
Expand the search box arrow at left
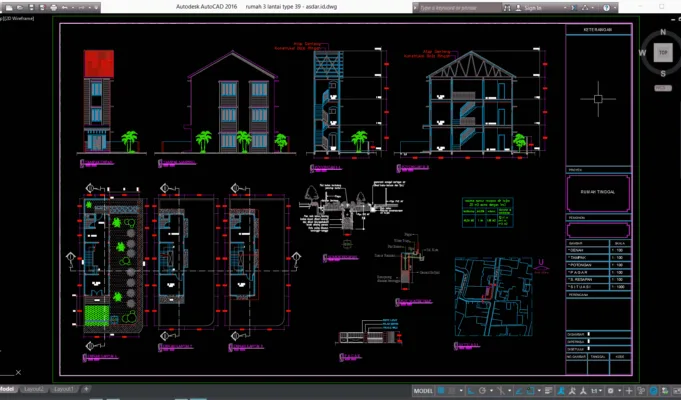coord(415,8)
